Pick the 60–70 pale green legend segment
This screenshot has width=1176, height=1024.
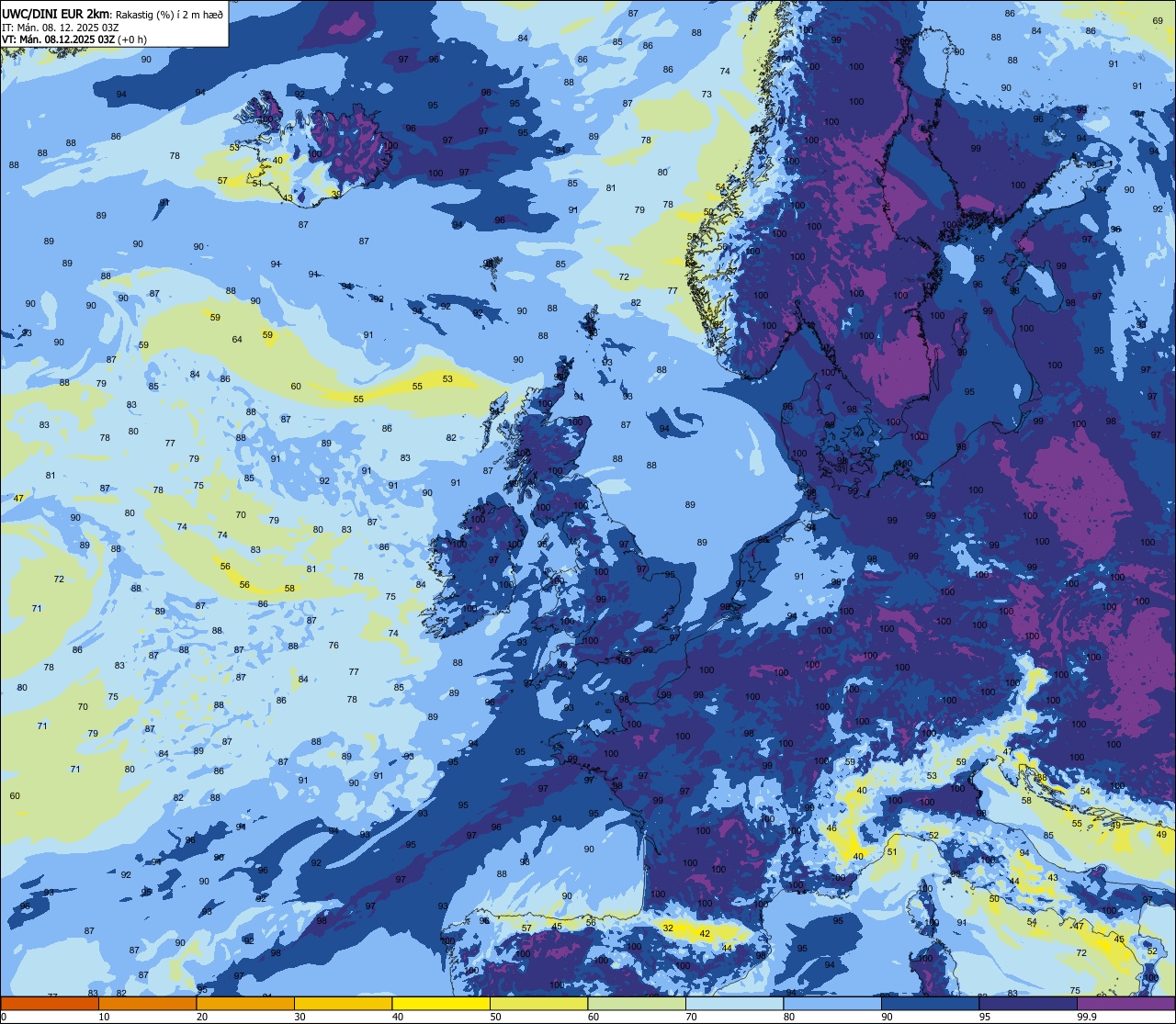(x=637, y=1003)
